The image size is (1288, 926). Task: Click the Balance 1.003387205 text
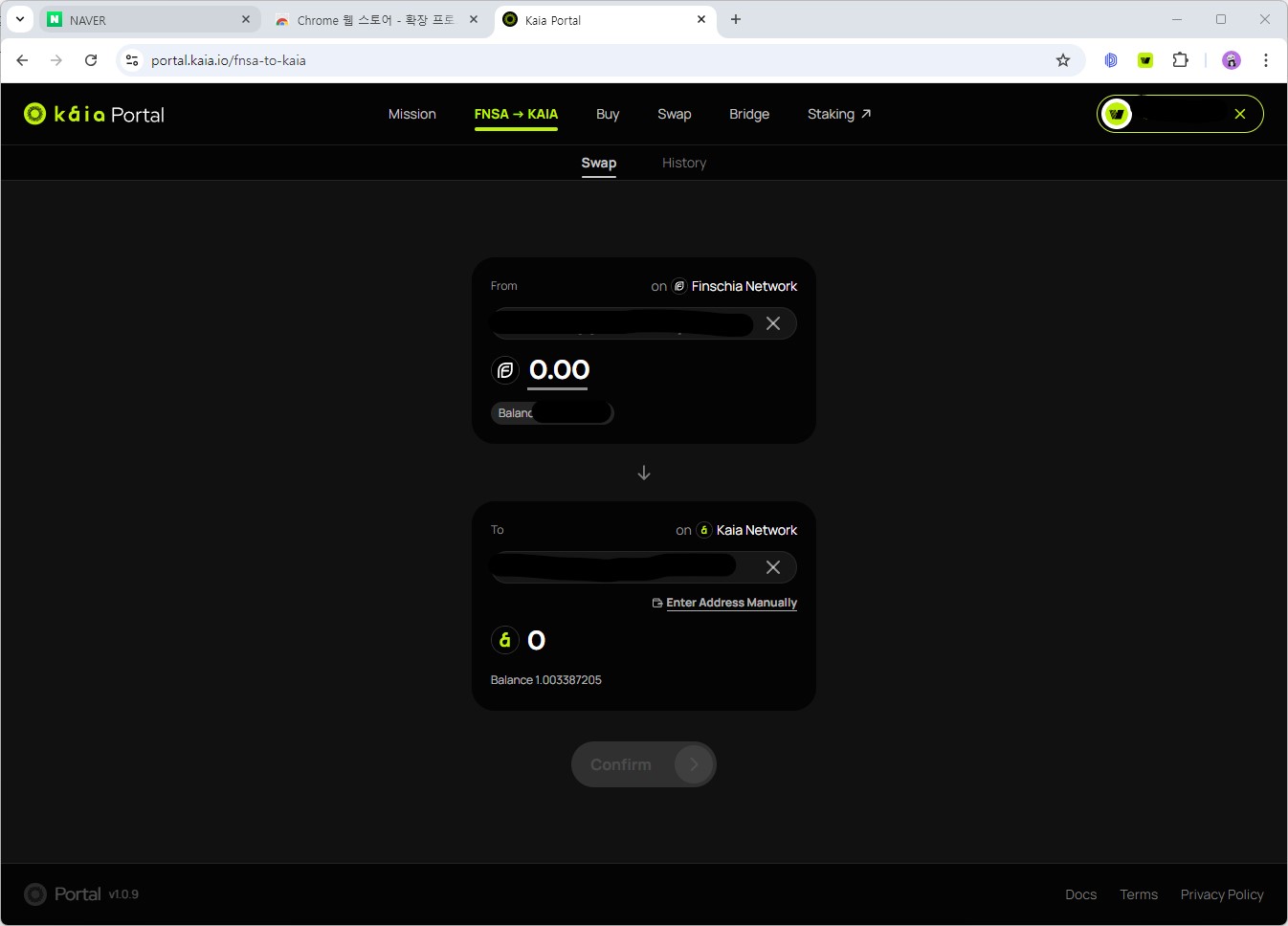point(546,680)
